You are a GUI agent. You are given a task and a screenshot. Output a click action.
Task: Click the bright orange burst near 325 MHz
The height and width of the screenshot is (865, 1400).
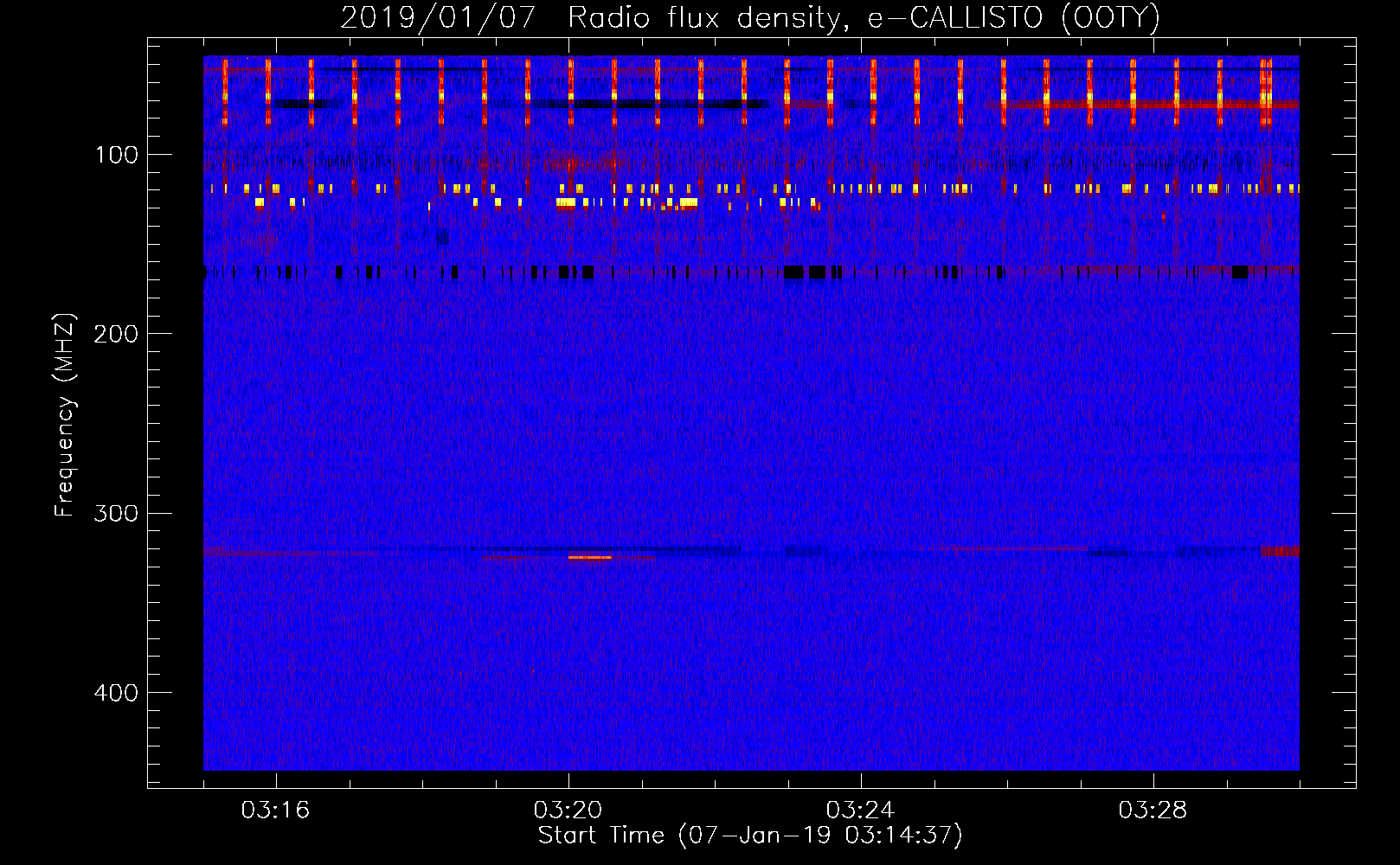pyautogui.click(x=590, y=557)
